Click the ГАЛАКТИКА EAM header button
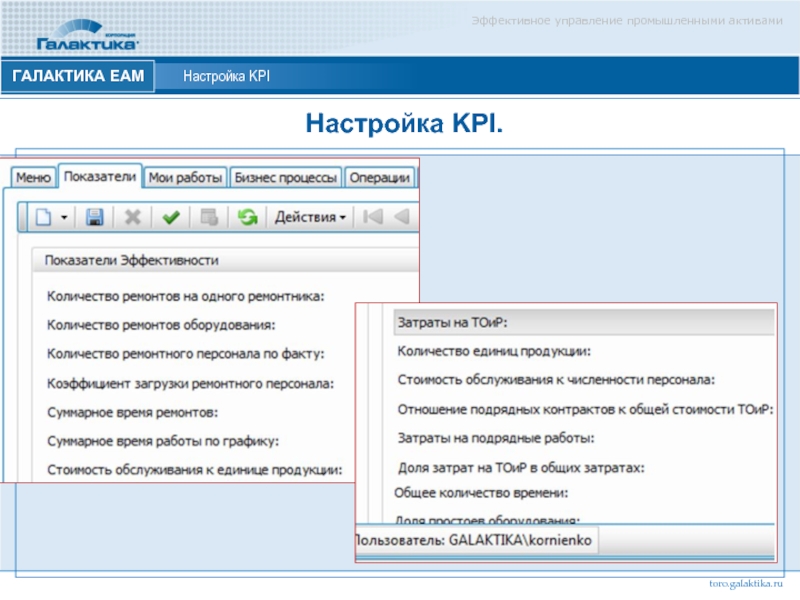800x600 pixels. (78, 77)
